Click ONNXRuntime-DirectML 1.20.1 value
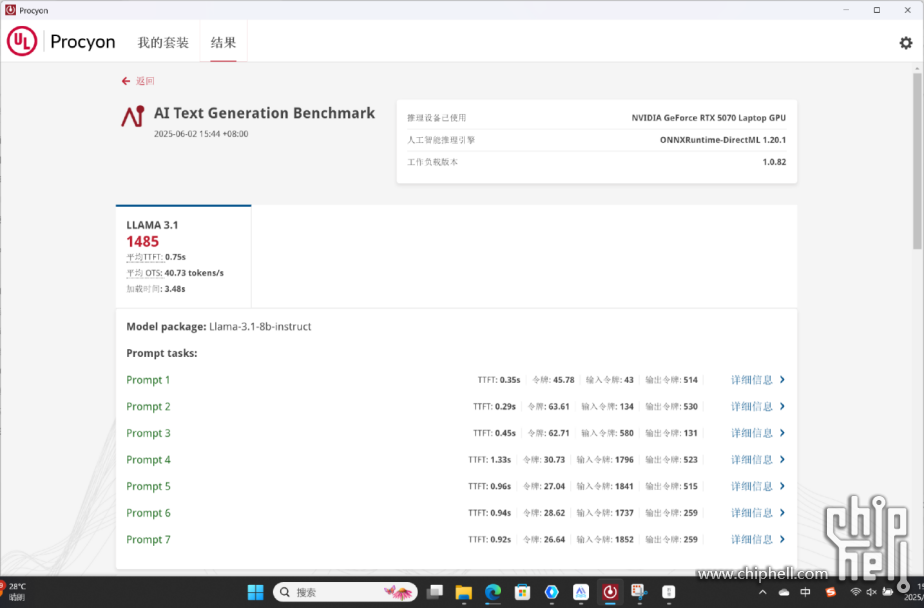Image resolution: width=924 pixels, height=609 pixels. tap(722, 140)
